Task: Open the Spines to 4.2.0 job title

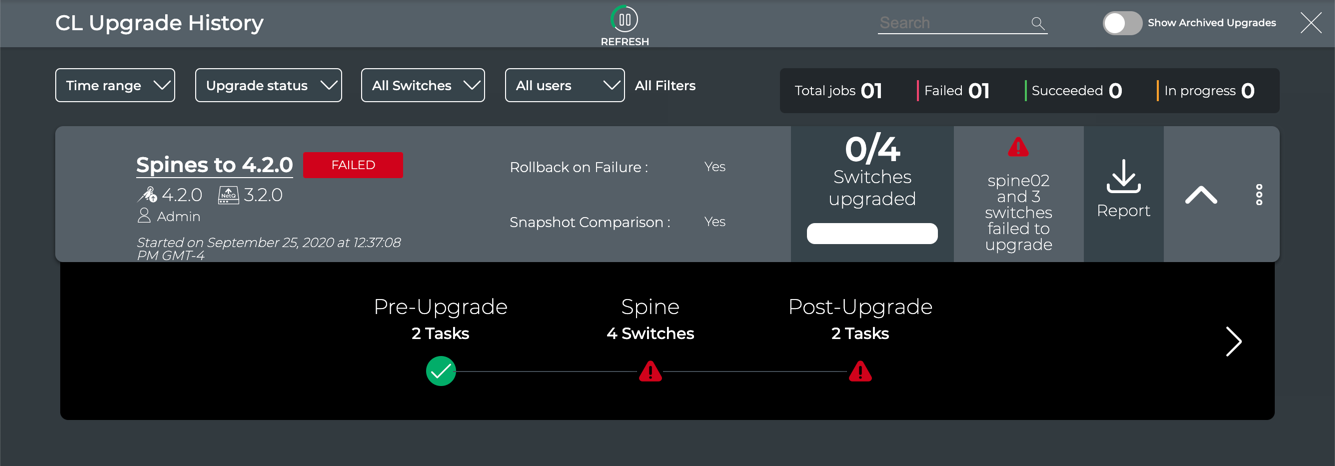Action: (214, 165)
